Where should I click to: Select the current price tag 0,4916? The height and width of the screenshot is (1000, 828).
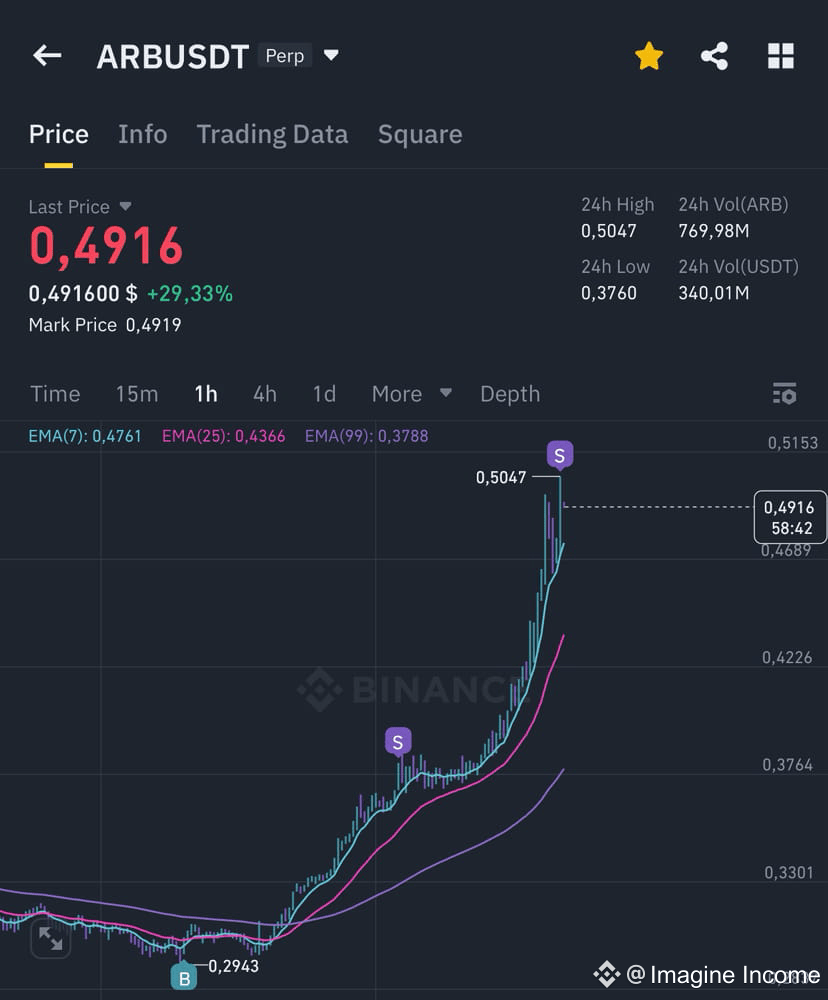click(790, 517)
